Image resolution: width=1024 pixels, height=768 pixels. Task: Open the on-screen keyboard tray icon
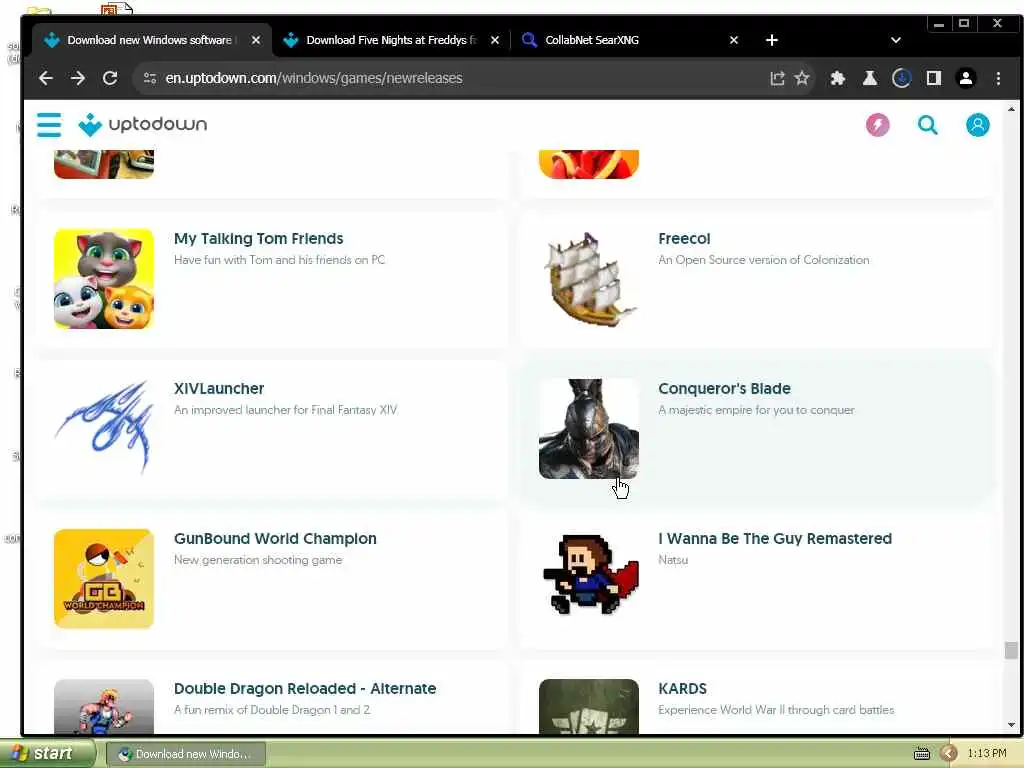click(921, 754)
